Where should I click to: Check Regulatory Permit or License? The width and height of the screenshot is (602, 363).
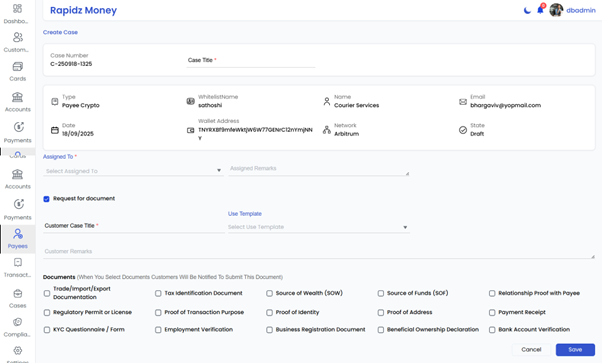[47, 312]
